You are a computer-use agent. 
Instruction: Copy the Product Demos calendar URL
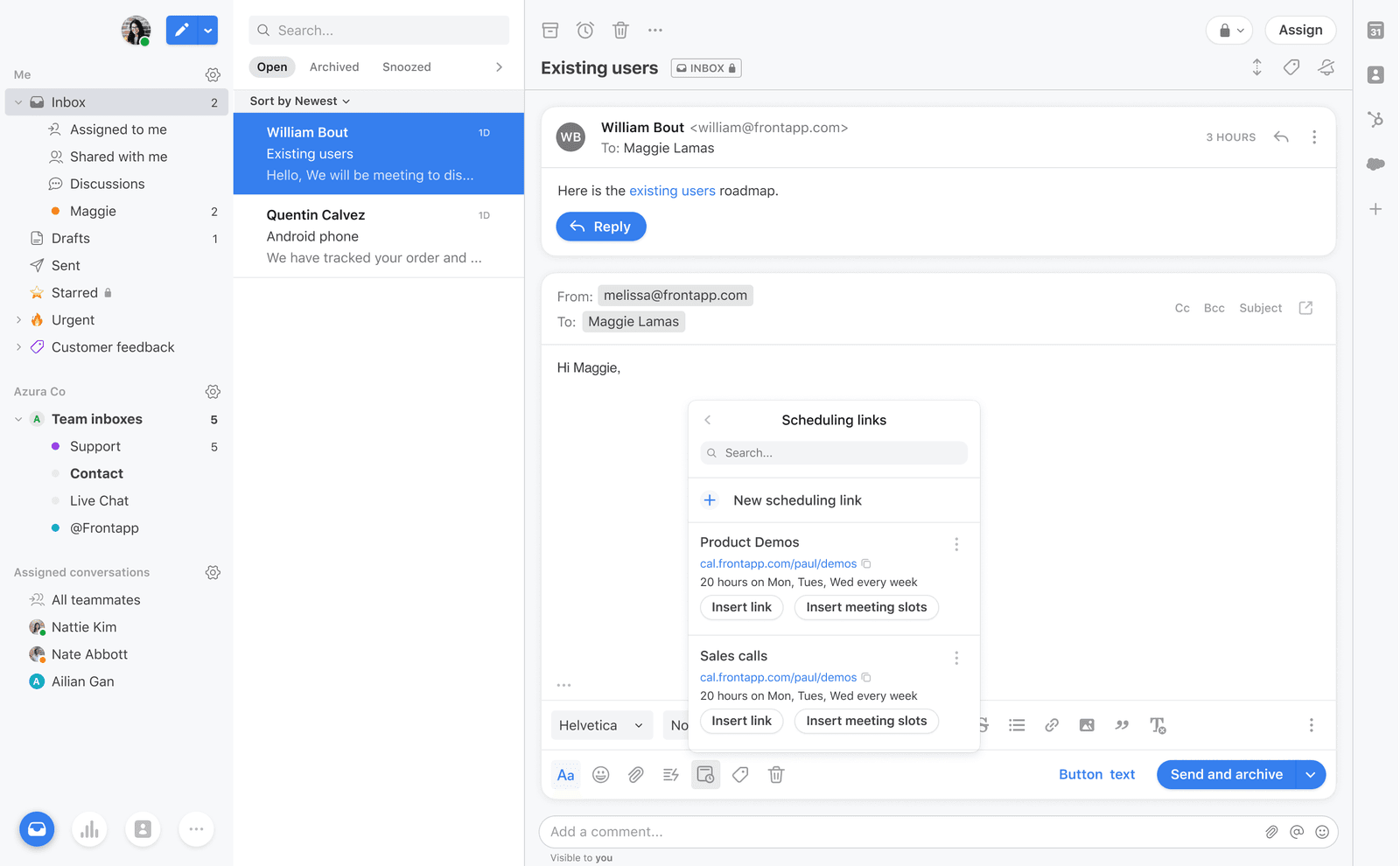(866, 564)
